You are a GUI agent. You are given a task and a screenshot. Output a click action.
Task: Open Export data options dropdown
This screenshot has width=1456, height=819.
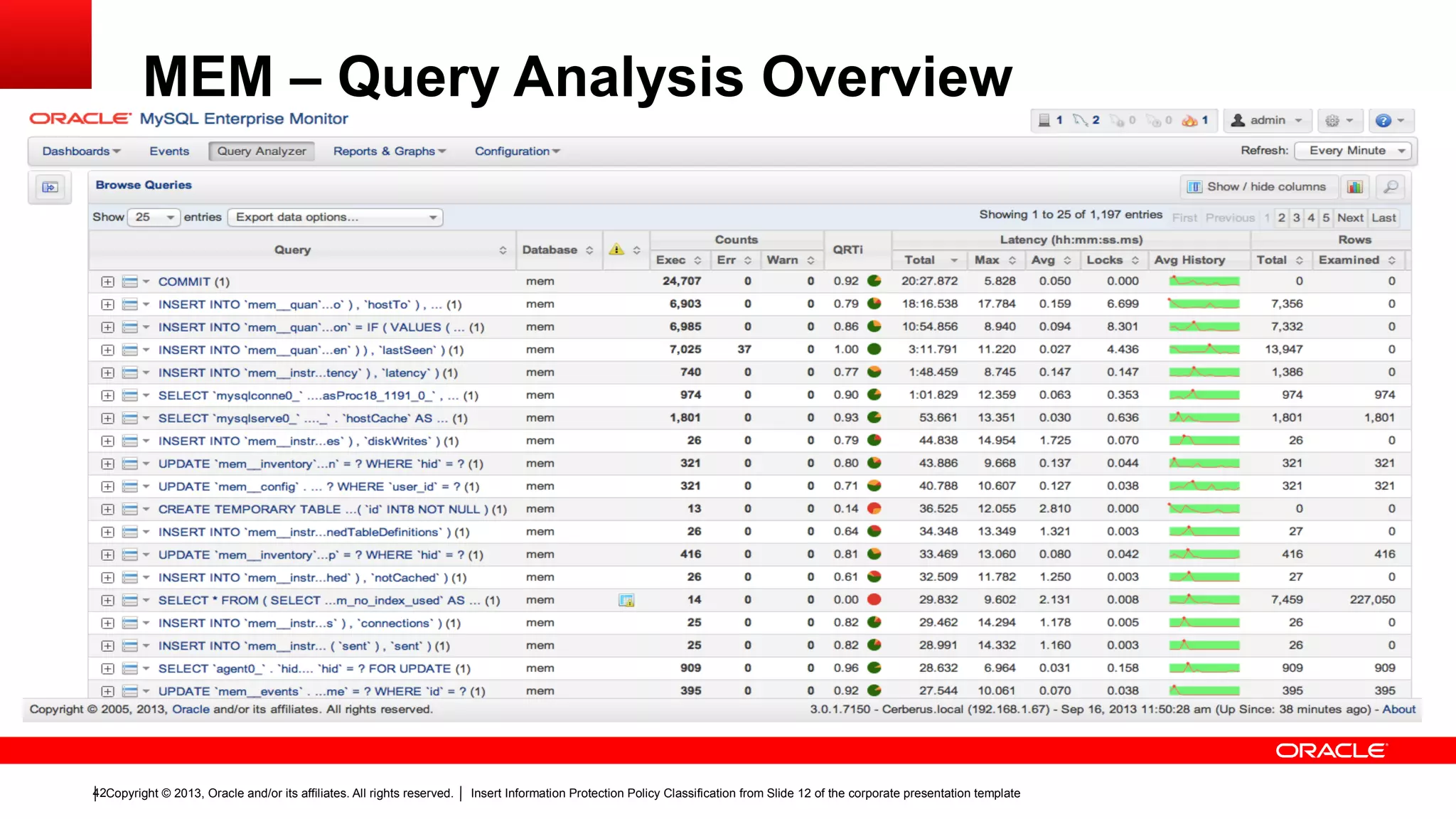click(x=336, y=218)
